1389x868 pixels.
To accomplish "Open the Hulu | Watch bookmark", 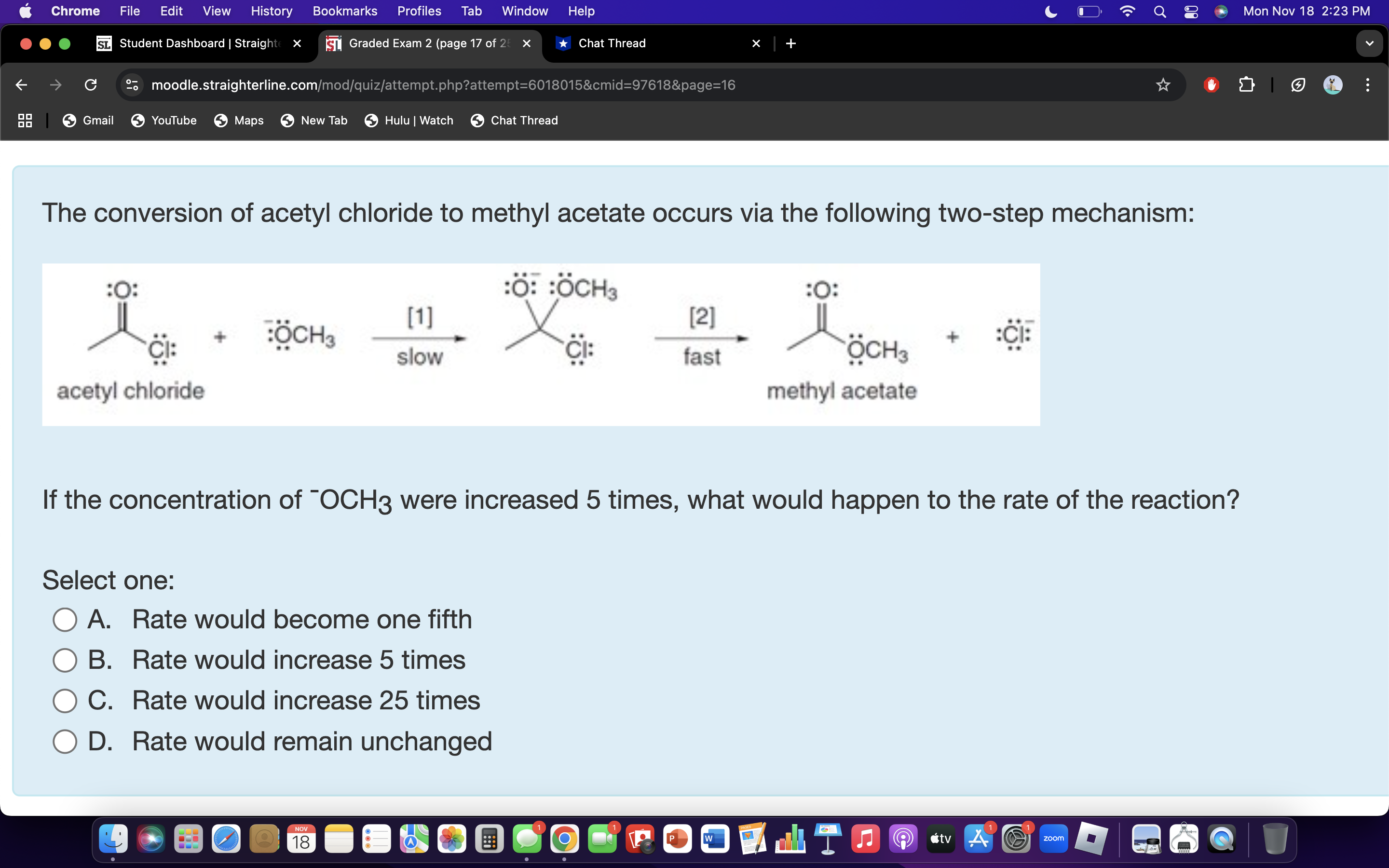I will pyautogui.click(x=409, y=121).
